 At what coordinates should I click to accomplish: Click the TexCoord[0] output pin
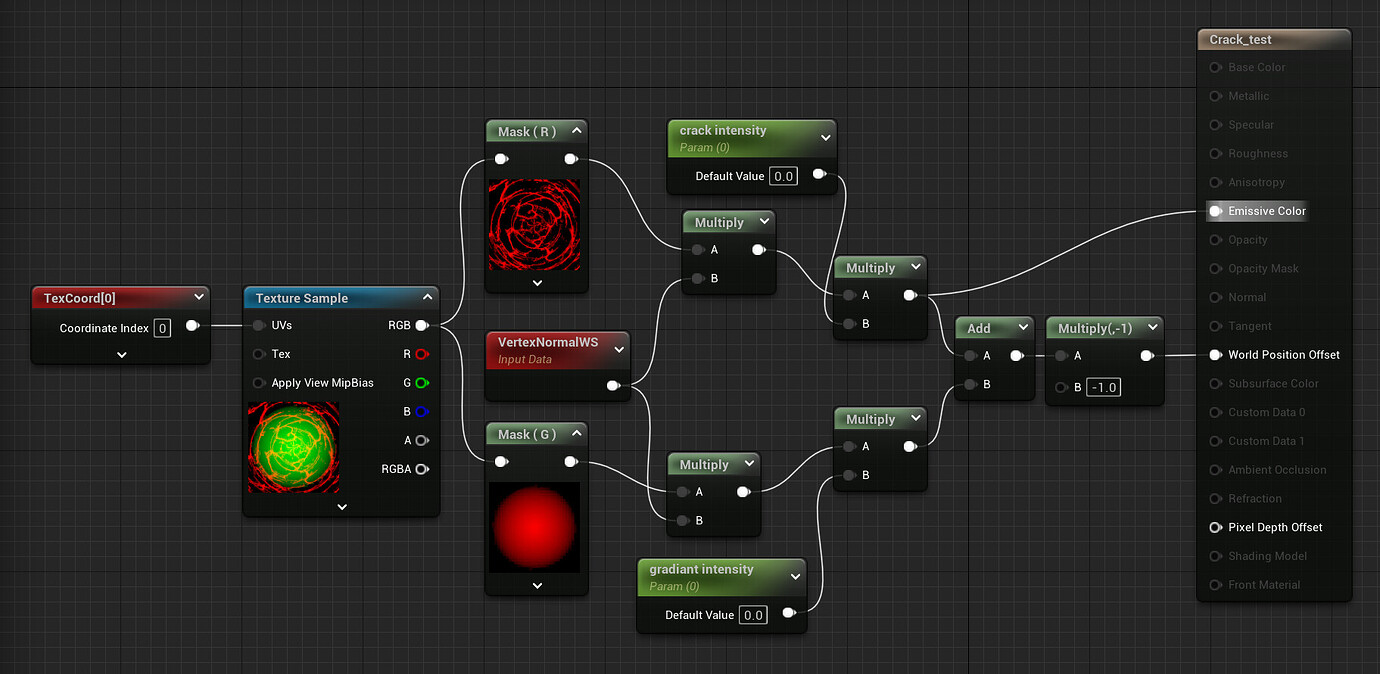(x=193, y=327)
